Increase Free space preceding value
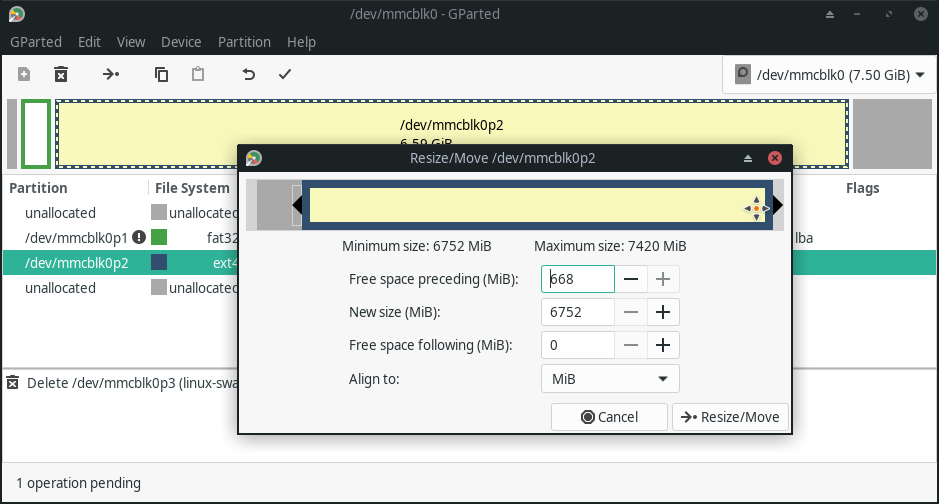 pos(663,279)
